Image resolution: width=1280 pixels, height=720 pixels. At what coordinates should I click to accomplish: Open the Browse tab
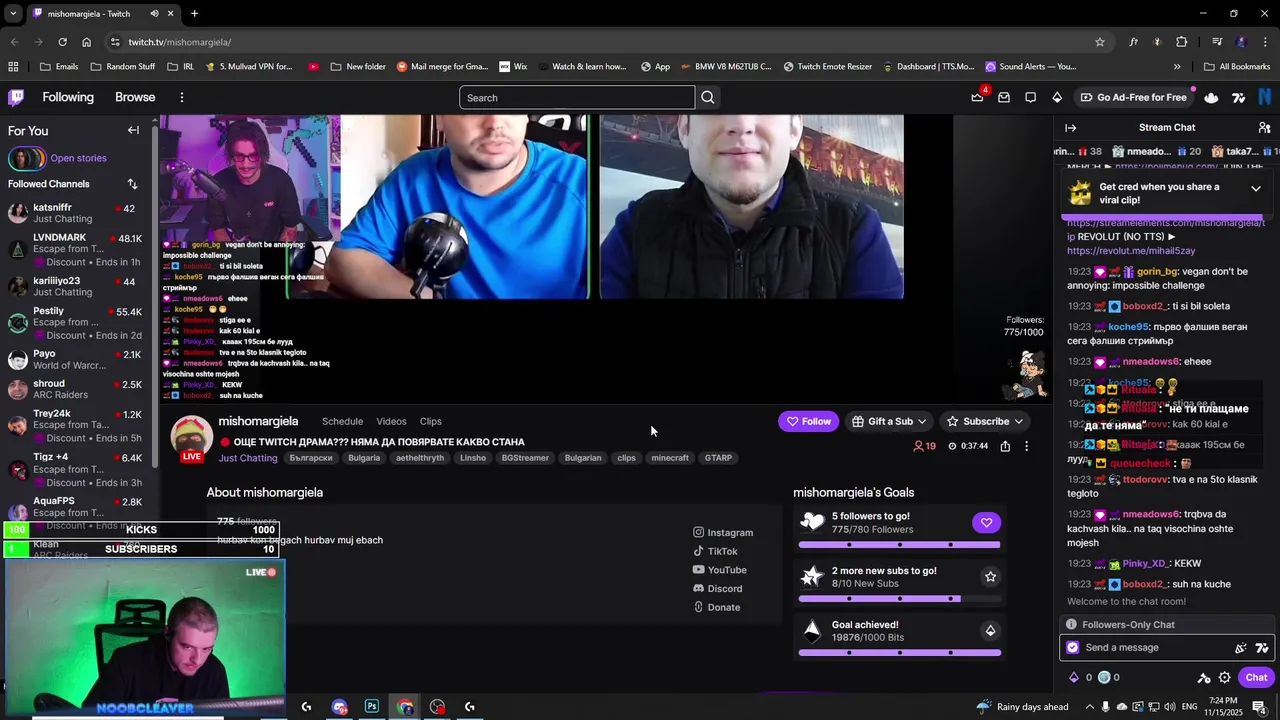[135, 97]
